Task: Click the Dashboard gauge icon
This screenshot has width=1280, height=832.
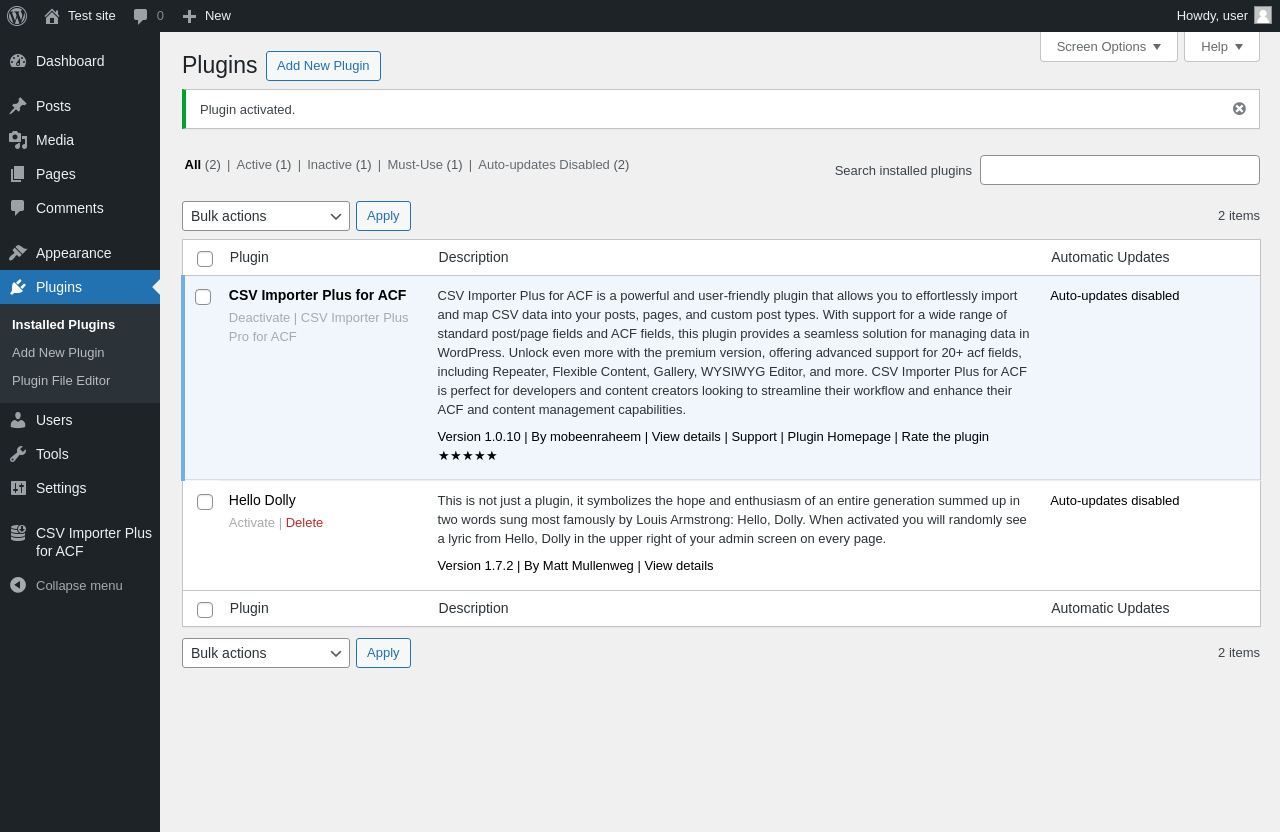Action: tap(18, 61)
